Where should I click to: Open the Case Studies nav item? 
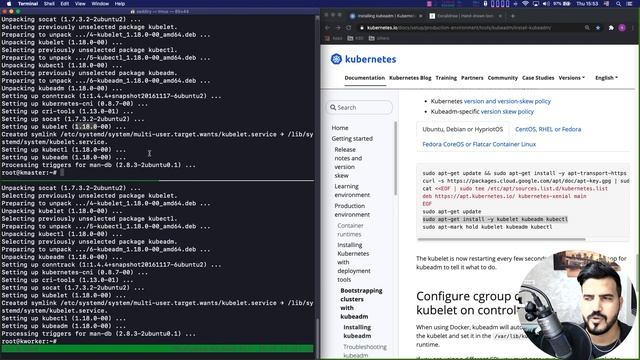tap(538, 78)
